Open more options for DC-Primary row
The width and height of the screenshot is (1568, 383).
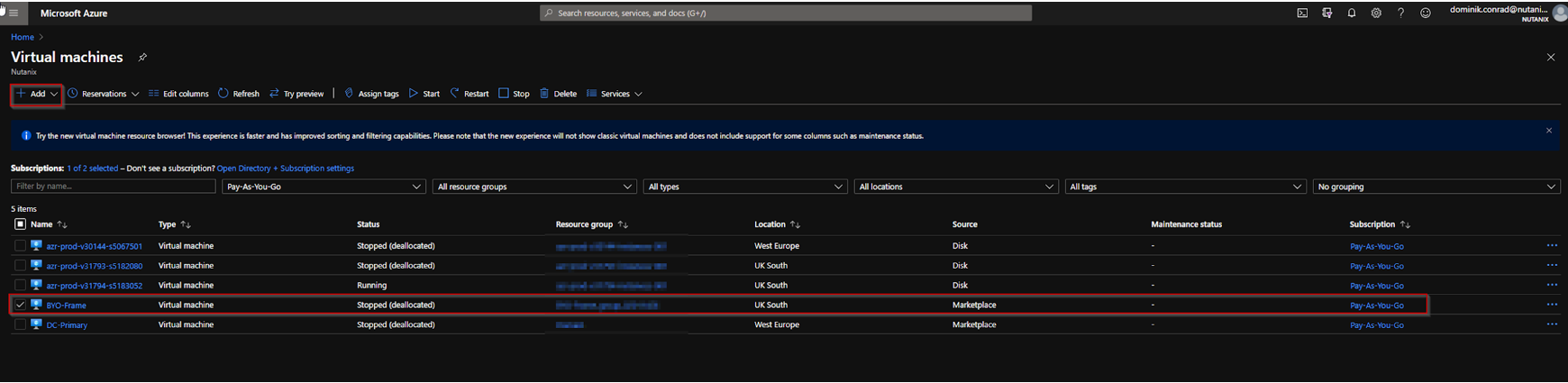click(1552, 324)
